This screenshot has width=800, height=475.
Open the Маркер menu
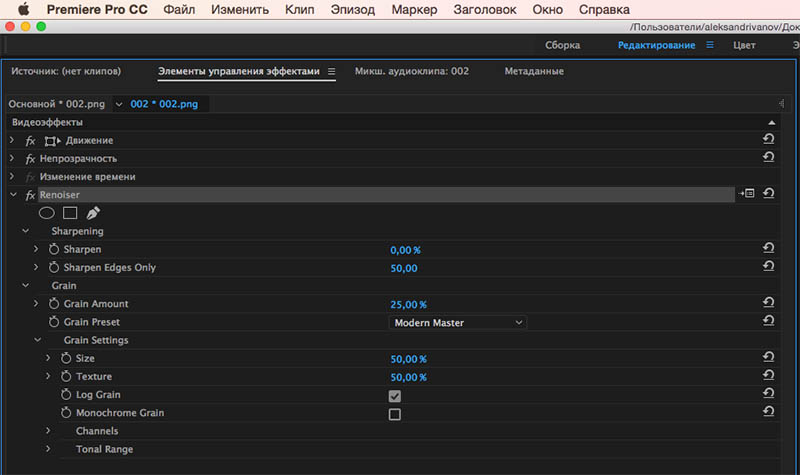[x=414, y=9]
